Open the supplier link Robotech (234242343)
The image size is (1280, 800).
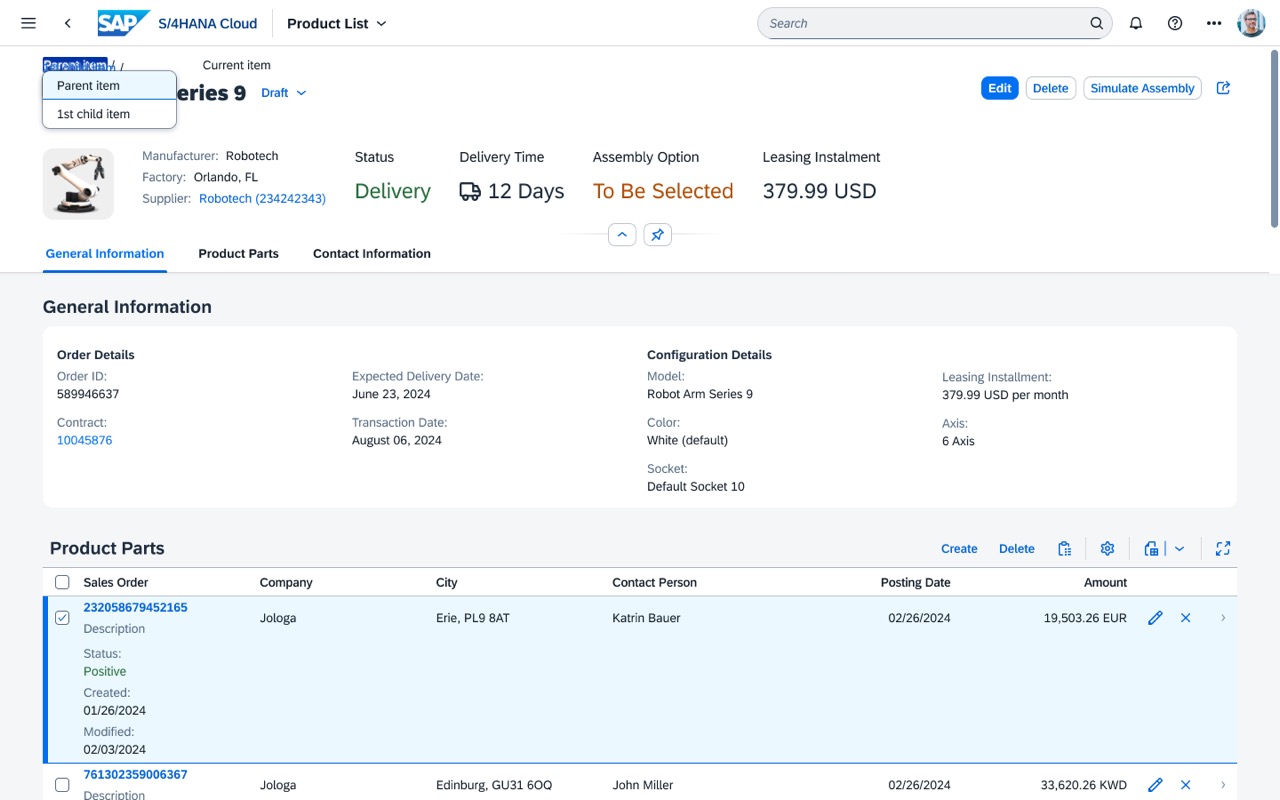pos(262,199)
